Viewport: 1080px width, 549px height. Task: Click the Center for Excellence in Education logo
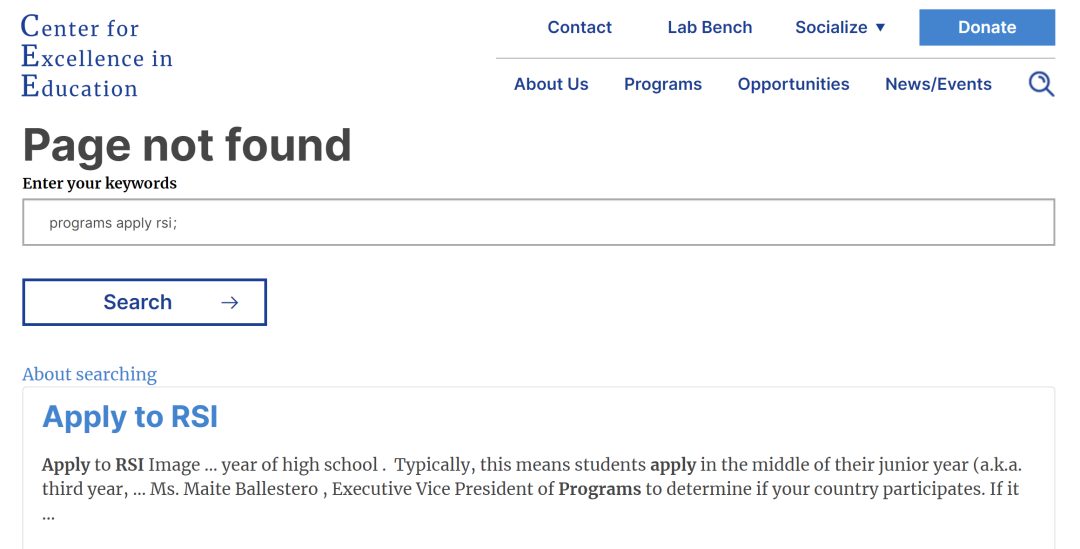click(96, 56)
